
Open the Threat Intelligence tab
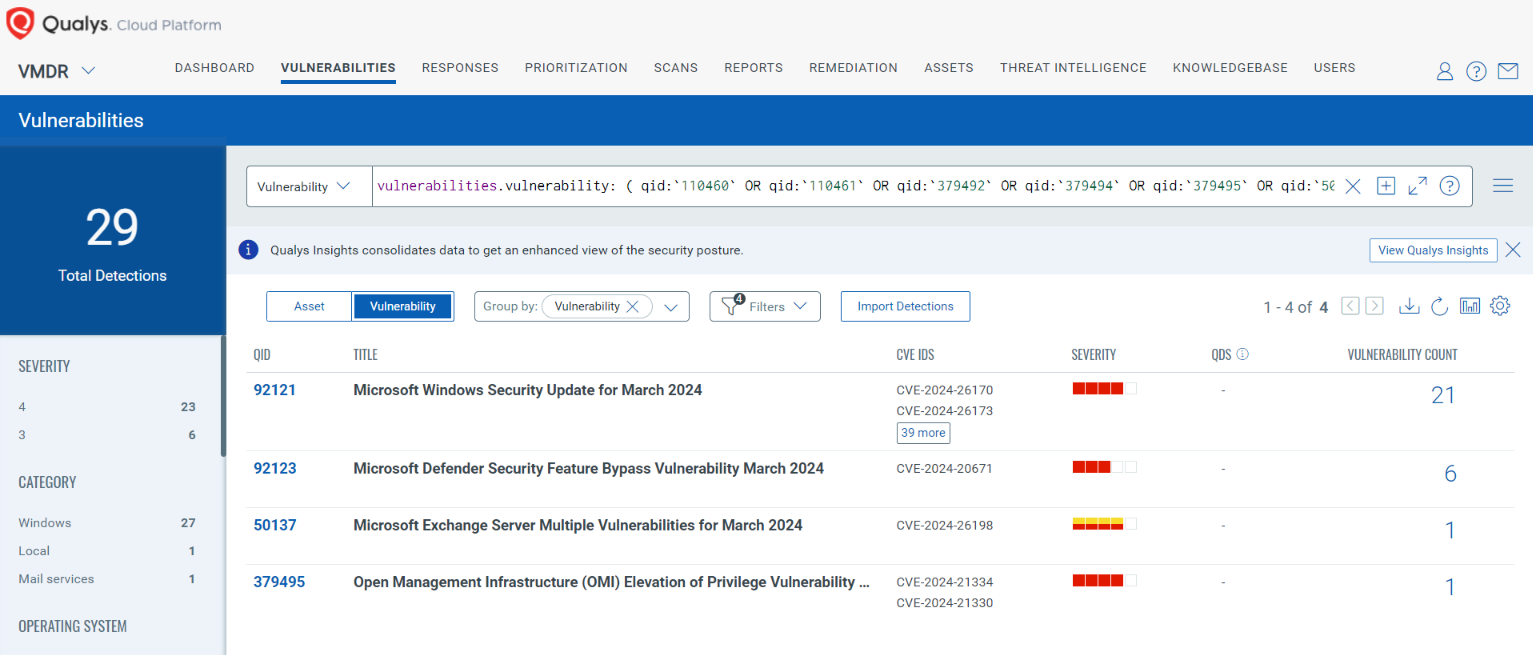click(1073, 68)
